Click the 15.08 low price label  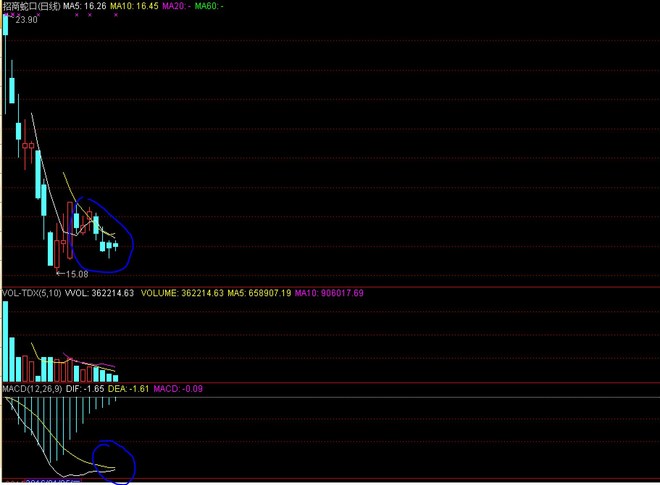click(77, 274)
